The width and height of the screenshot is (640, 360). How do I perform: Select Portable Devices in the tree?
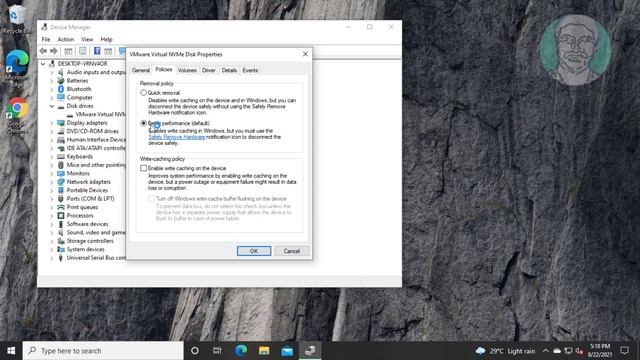(87, 190)
